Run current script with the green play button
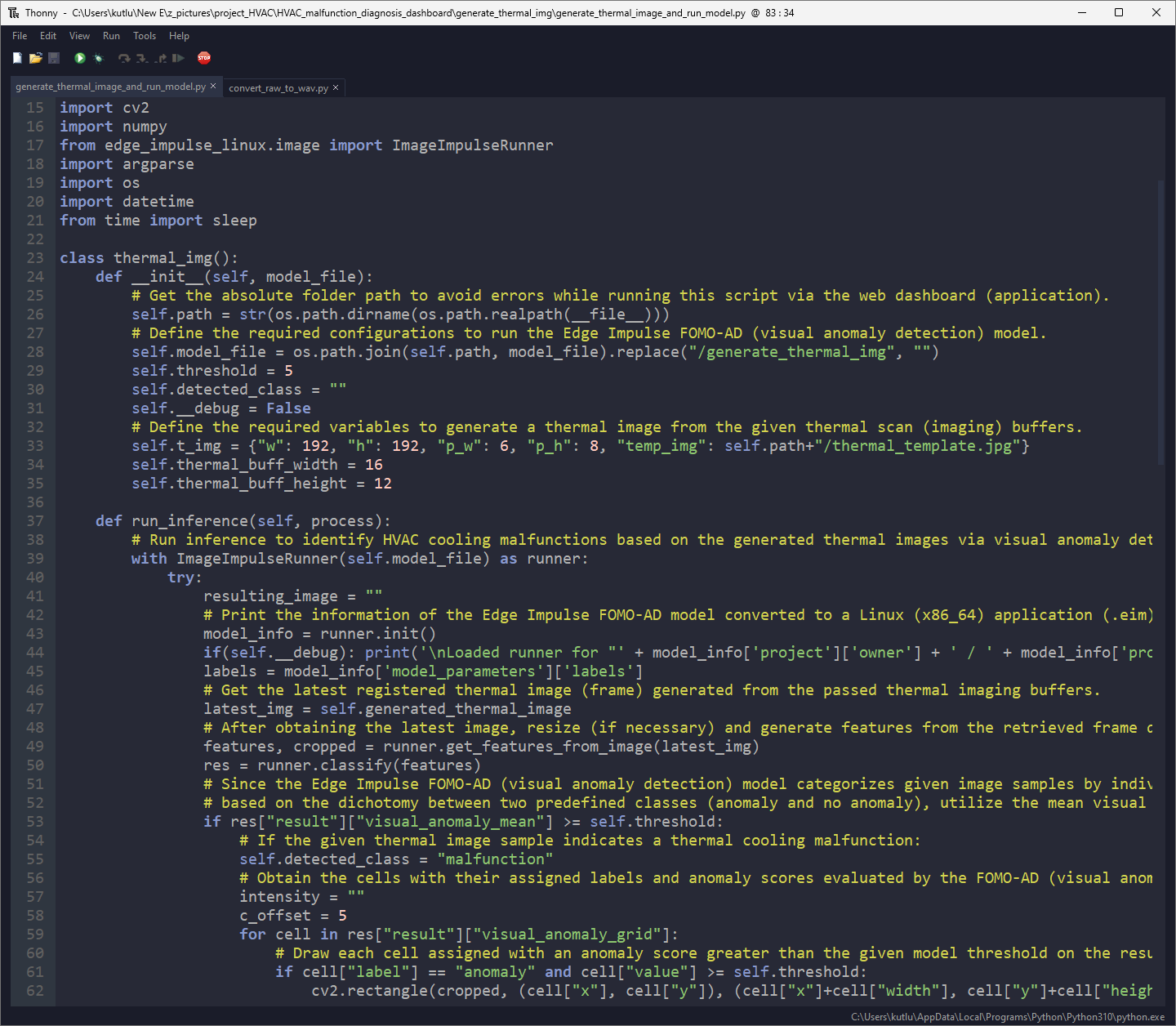 (80, 58)
